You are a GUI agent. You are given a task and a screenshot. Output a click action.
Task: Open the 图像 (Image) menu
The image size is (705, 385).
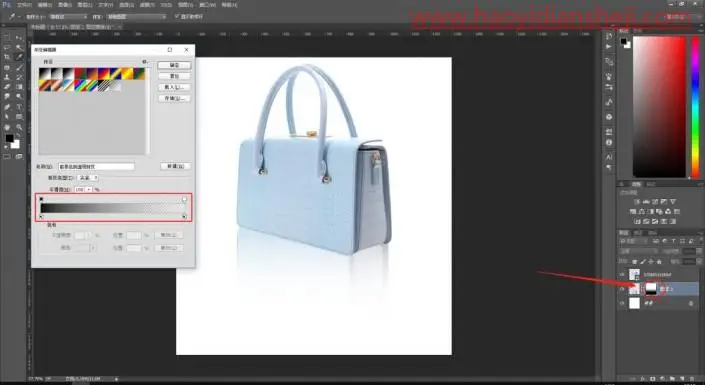tap(65, 5)
